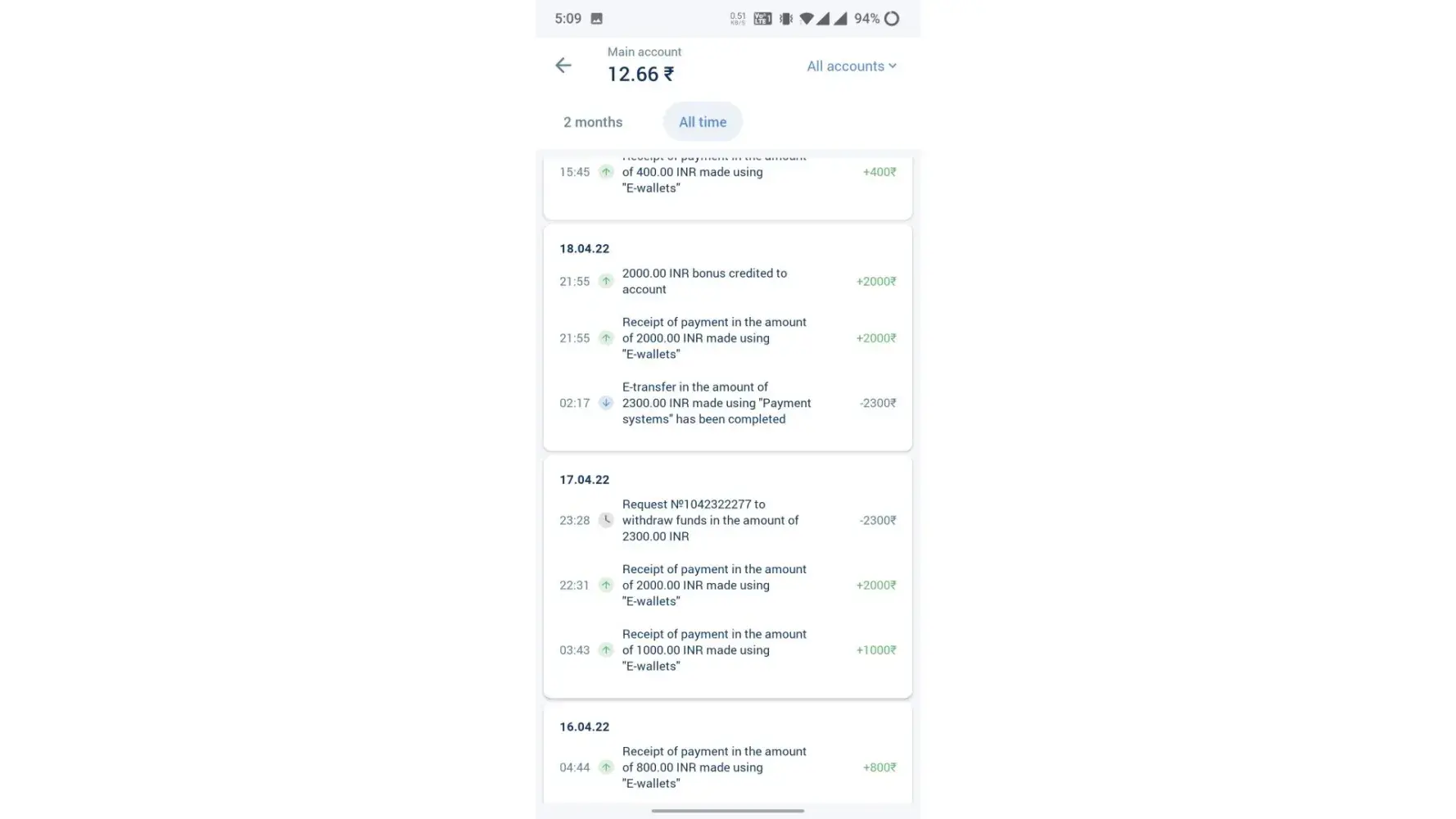Click clock icon for withdrawal request

coord(606,520)
